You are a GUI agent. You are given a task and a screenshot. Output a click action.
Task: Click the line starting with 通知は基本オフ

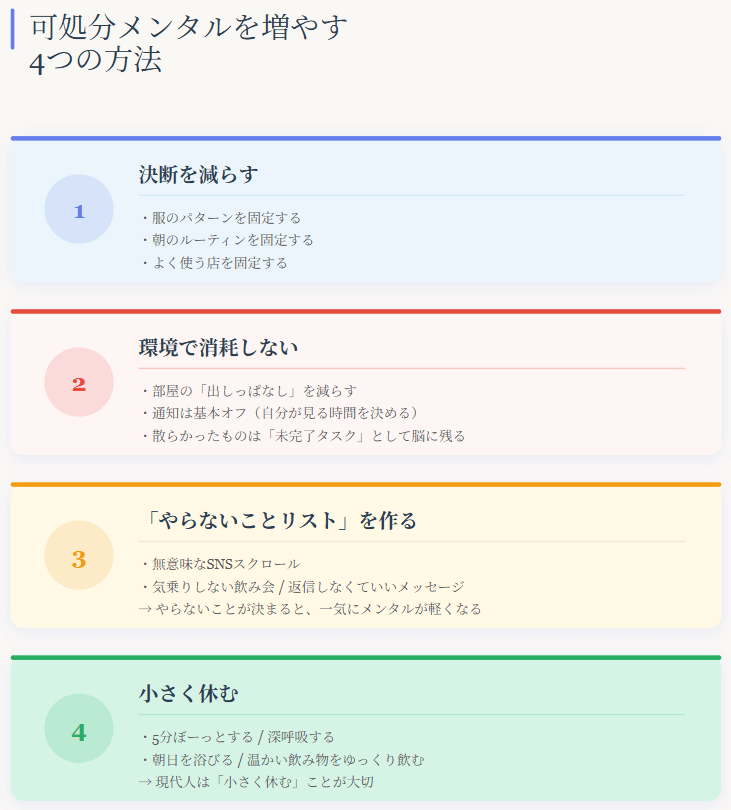pyautogui.click(x=278, y=413)
